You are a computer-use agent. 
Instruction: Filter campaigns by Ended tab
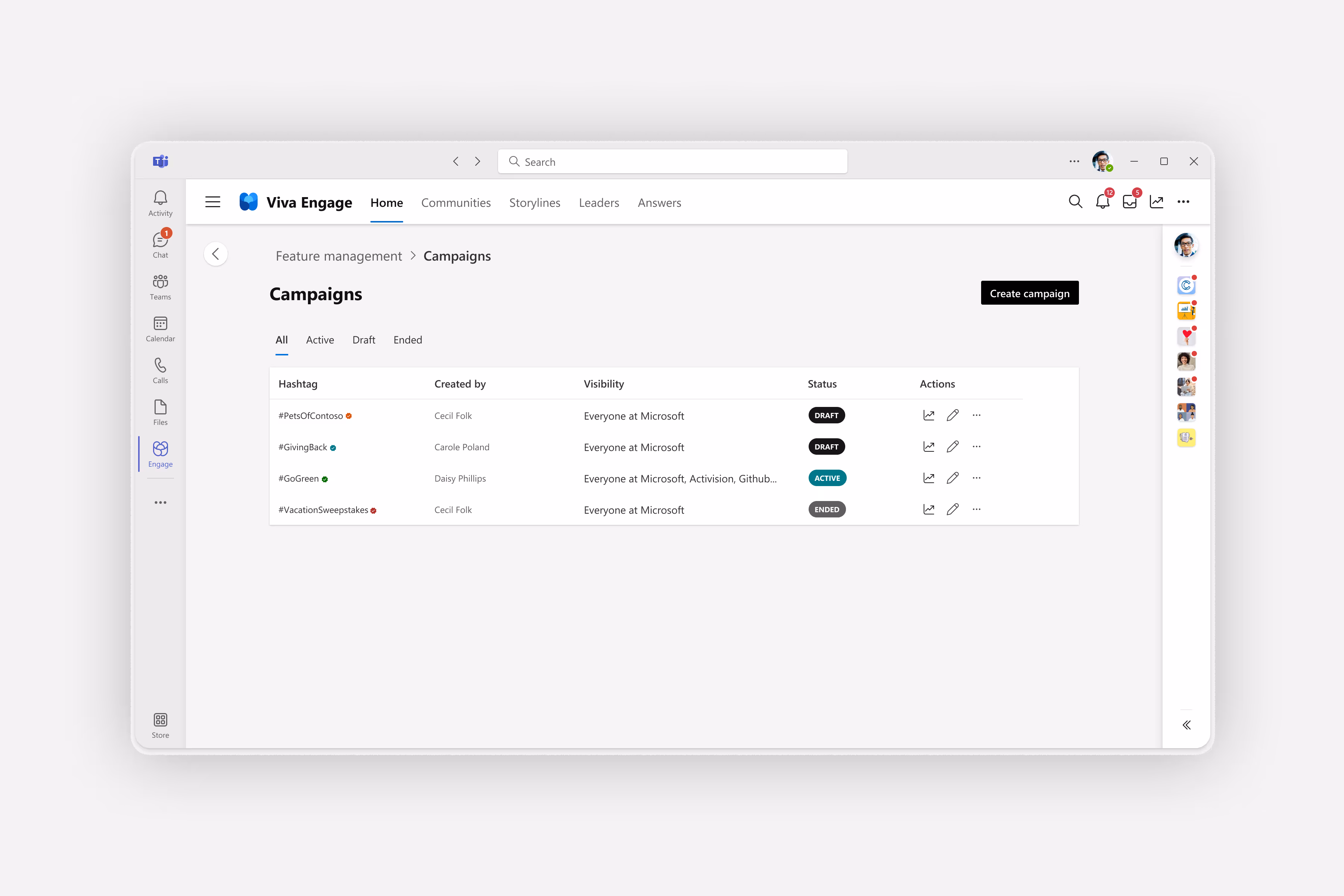click(407, 340)
